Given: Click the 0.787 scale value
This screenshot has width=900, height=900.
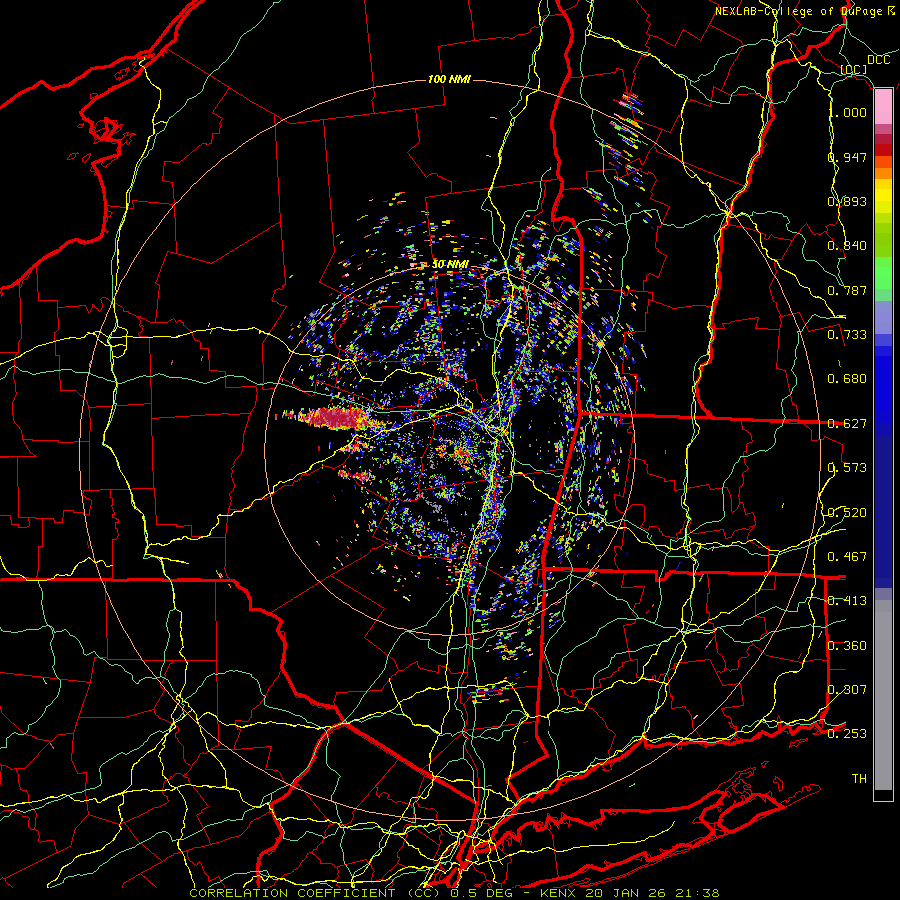Looking at the screenshot, I should click(847, 290).
